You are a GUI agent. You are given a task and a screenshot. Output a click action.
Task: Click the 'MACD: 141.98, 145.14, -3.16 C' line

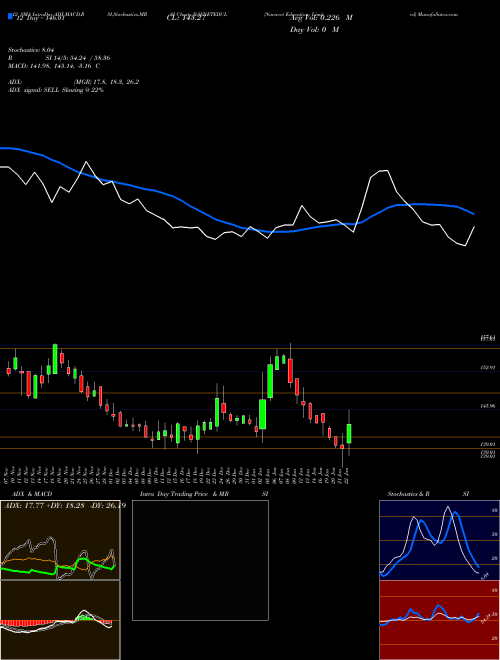pos(54,66)
